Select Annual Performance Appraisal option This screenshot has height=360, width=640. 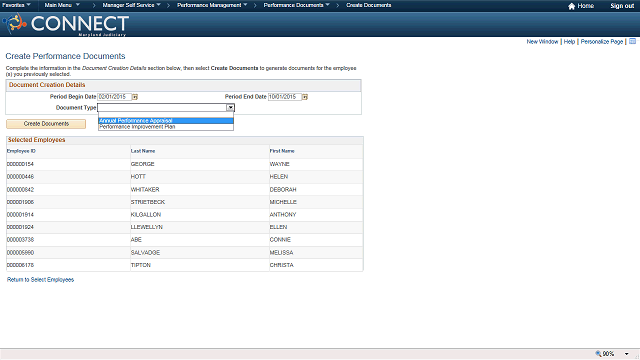[x=166, y=121]
